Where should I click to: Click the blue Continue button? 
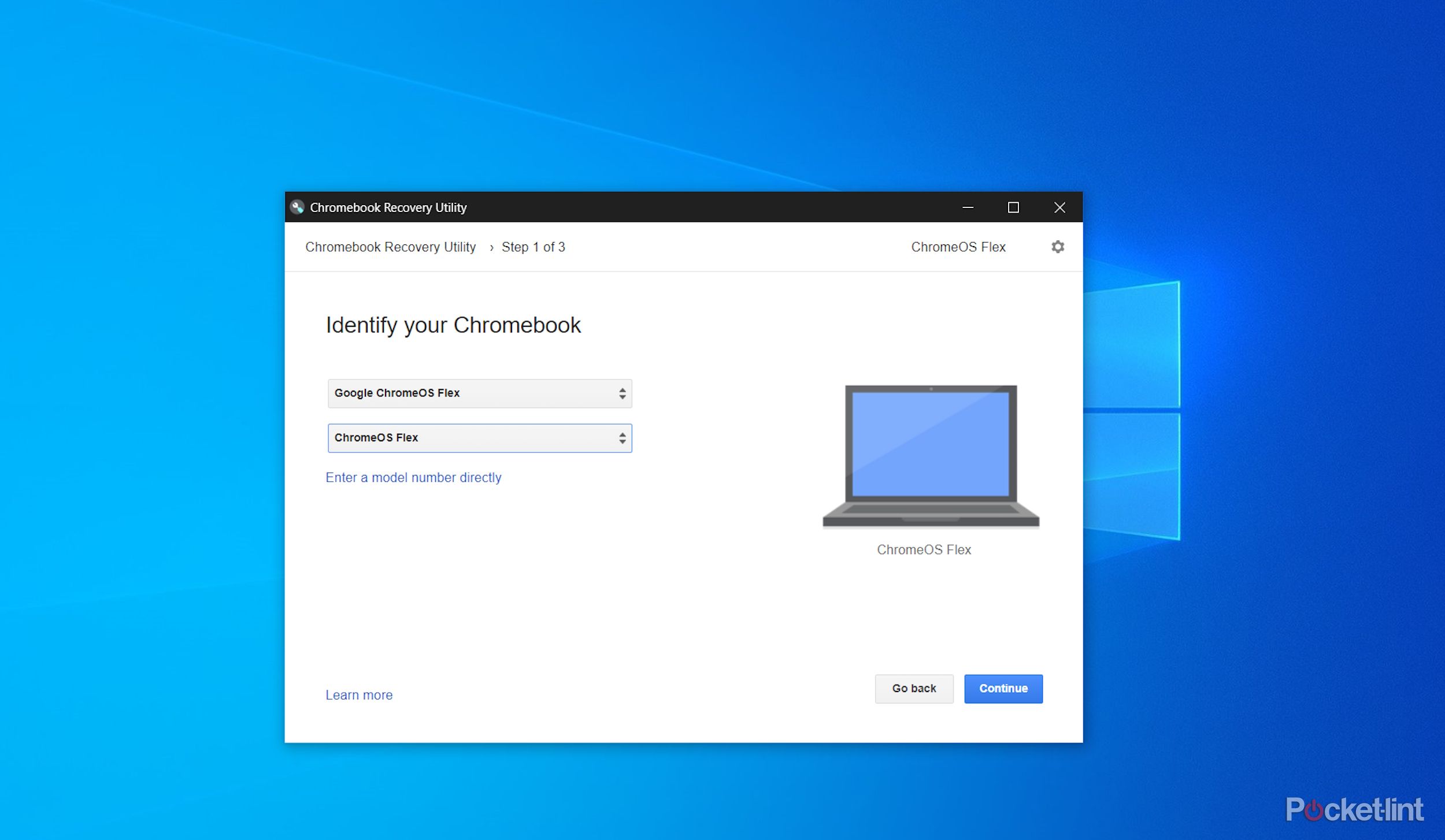click(x=1003, y=689)
